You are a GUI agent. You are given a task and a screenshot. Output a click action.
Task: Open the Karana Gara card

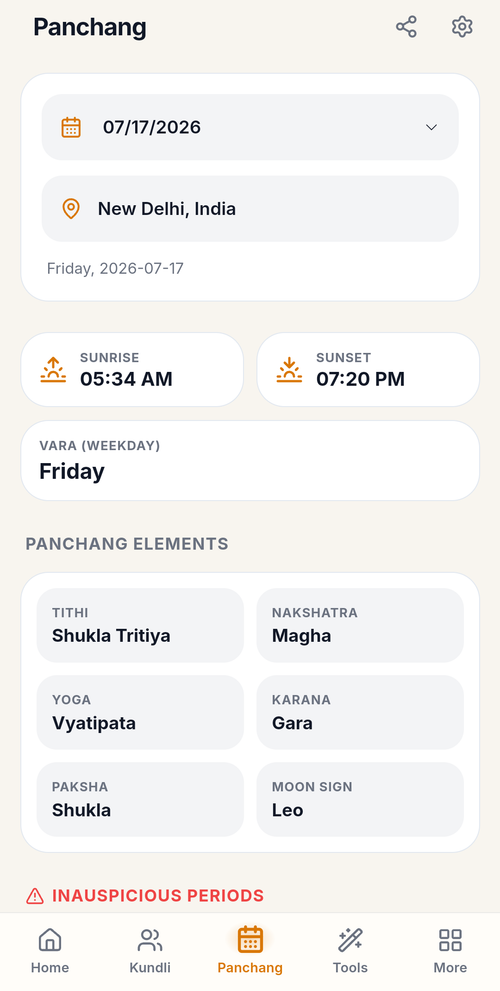[x=360, y=712]
